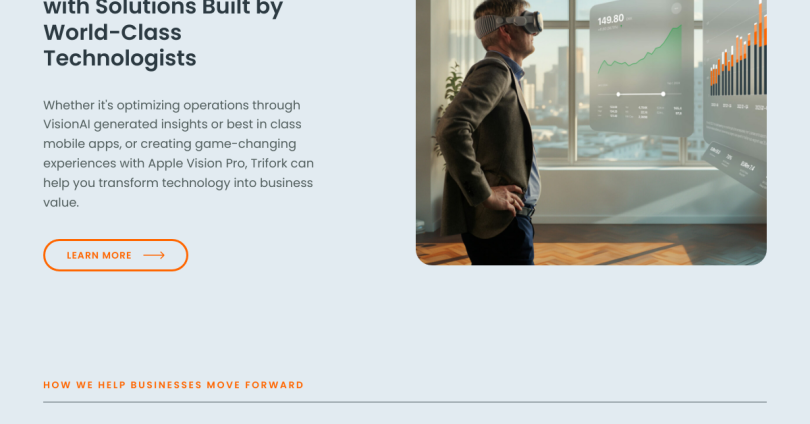Click the 149.80 value in floating panel
810x424 pixels.
611,20
